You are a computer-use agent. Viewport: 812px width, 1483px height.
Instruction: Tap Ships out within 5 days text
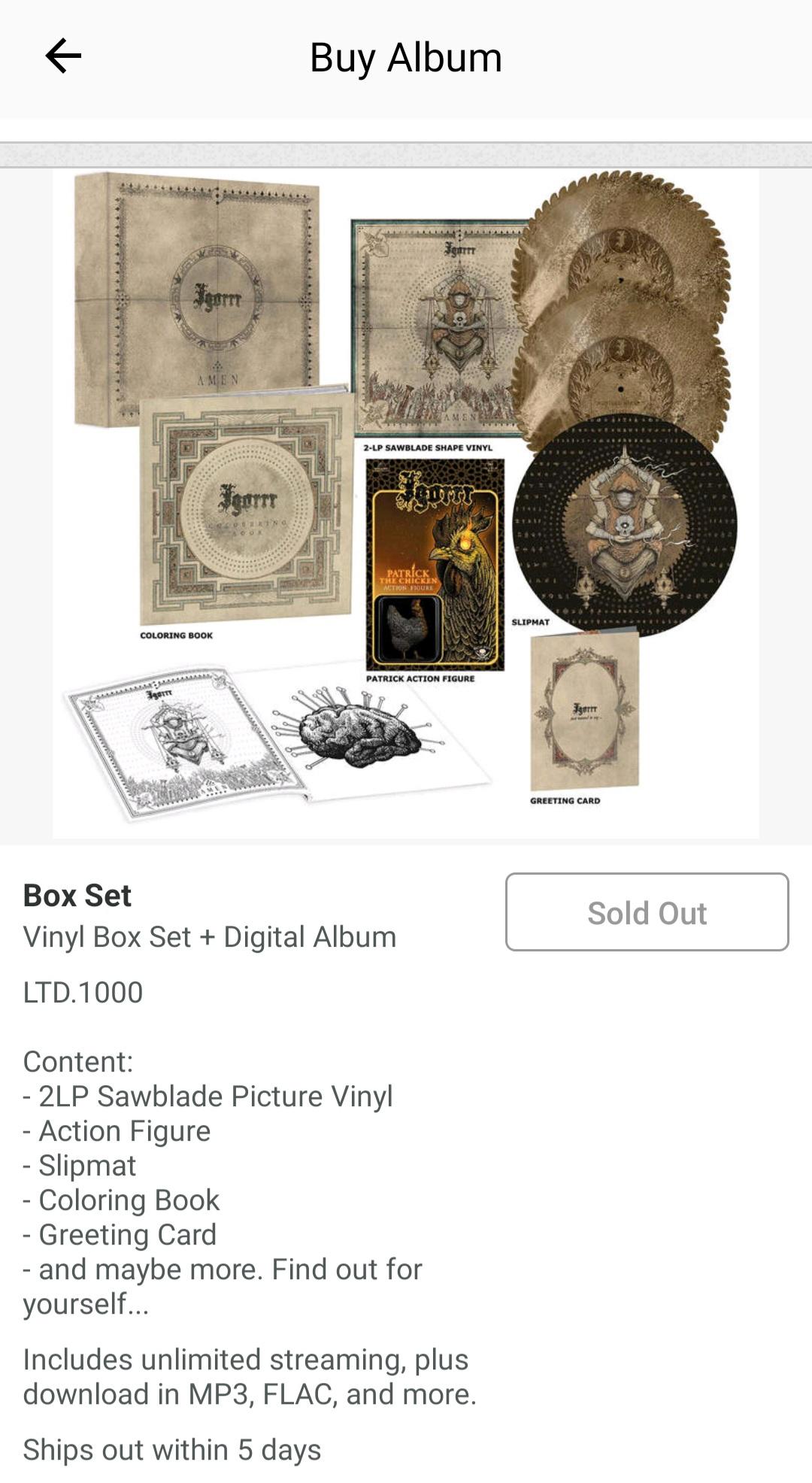click(x=172, y=1449)
